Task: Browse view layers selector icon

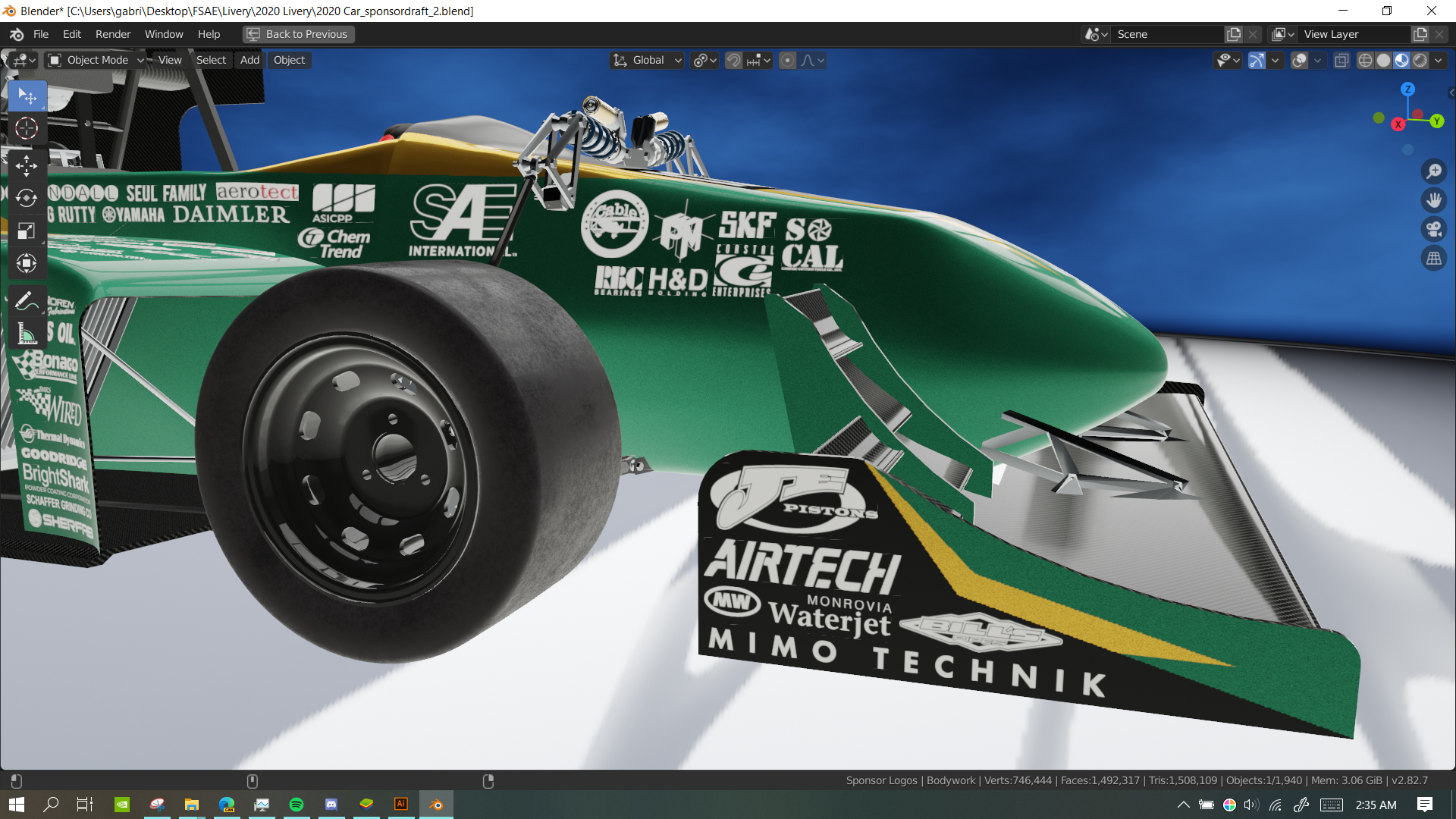Action: [x=1283, y=34]
